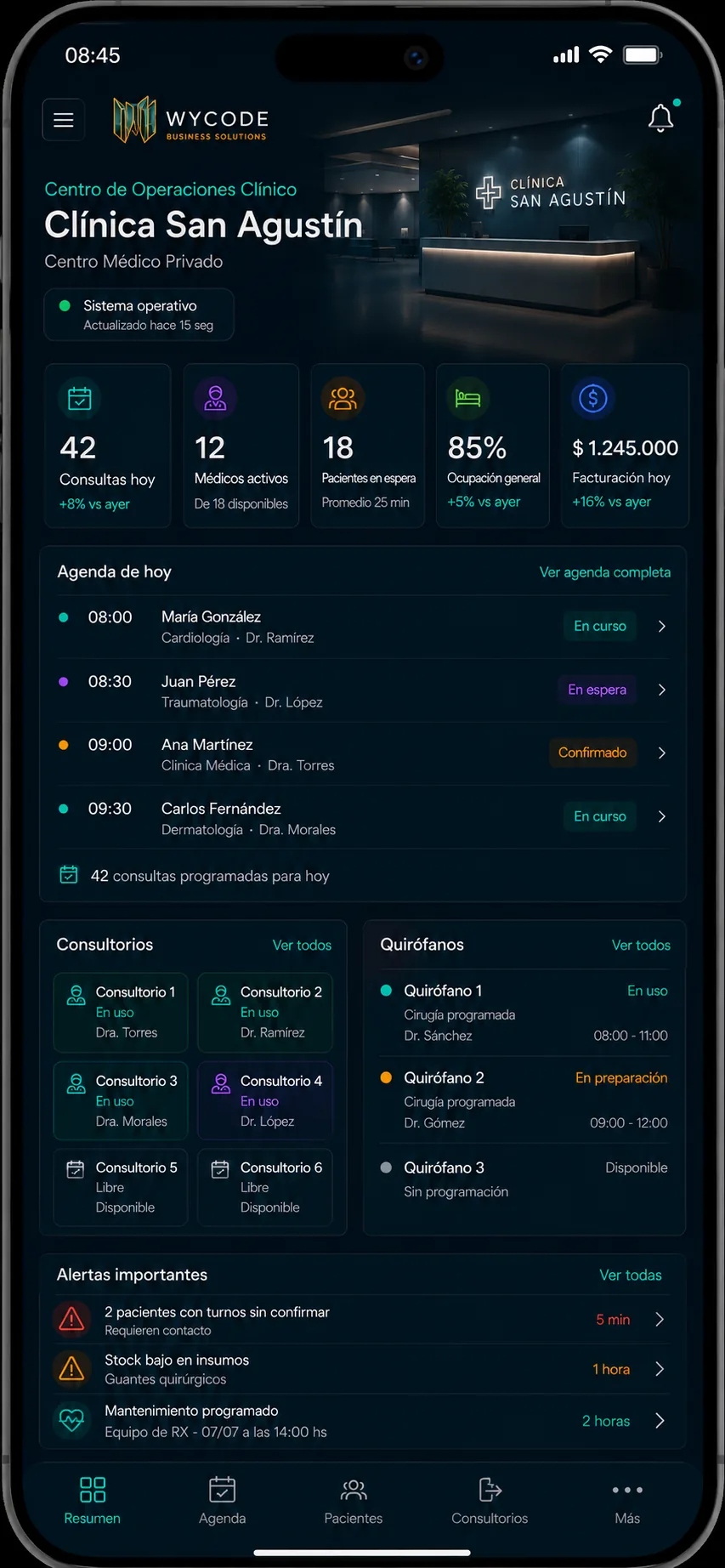Switch to the Agenda tab
The image size is (725, 1568).
point(222,1501)
